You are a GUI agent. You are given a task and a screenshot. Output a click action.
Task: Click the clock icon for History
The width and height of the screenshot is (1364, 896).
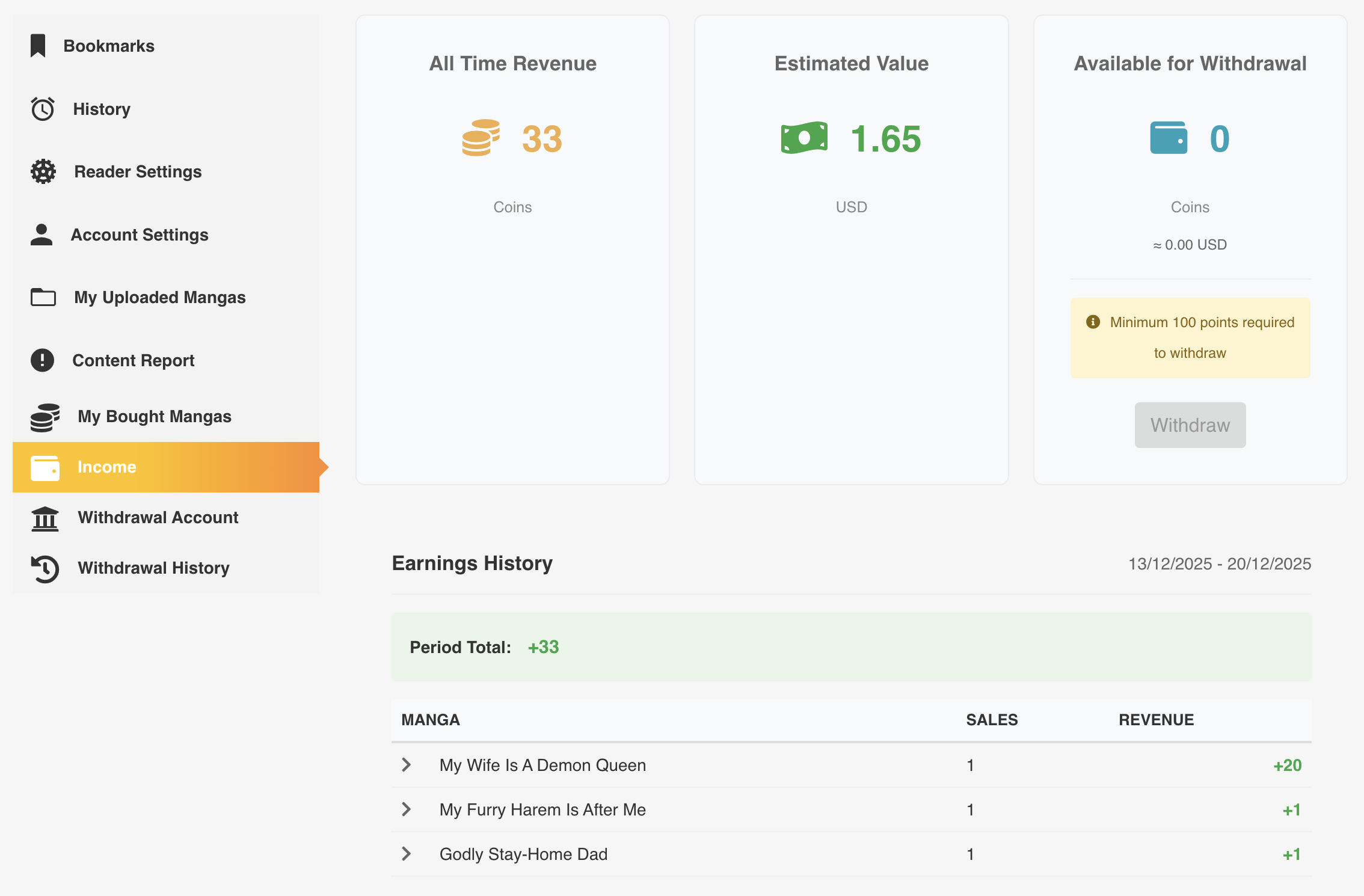[42, 109]
